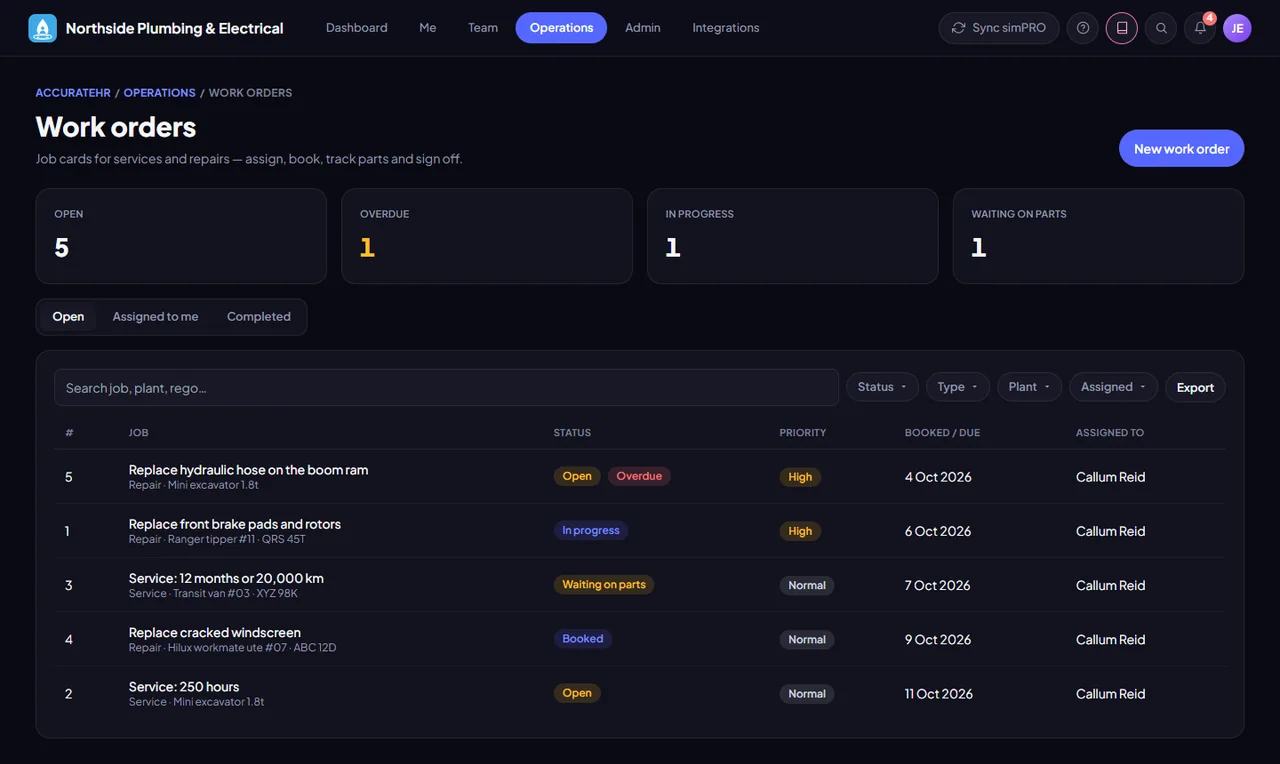Click the pink-outlined book icon

[x=1122, y=28]
